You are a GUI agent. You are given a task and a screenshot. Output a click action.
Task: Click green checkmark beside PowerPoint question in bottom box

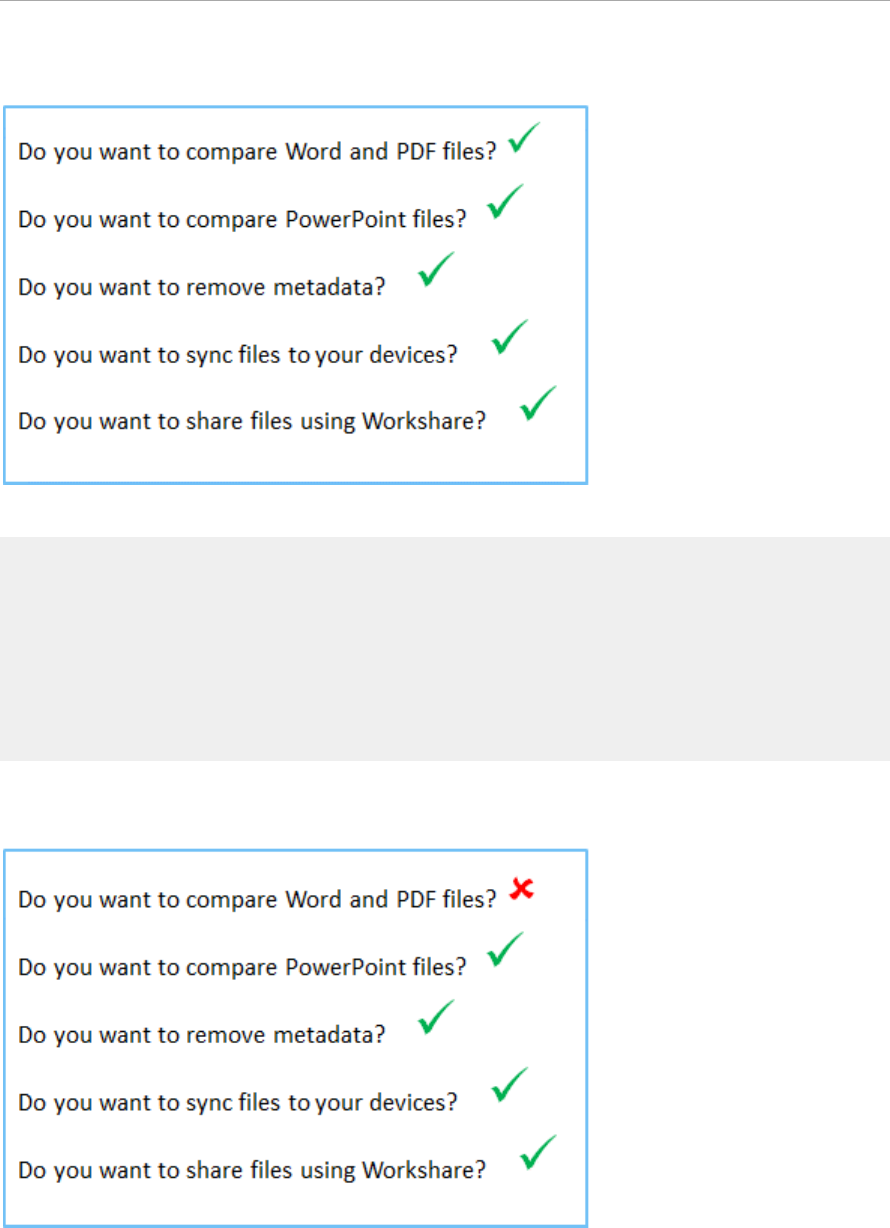click(505, 950)
